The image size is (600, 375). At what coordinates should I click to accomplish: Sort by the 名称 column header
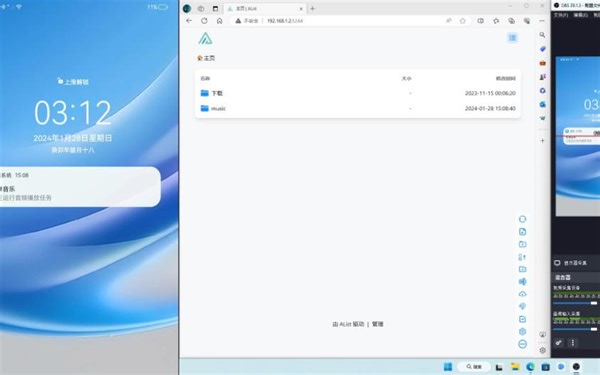(205, 78)
